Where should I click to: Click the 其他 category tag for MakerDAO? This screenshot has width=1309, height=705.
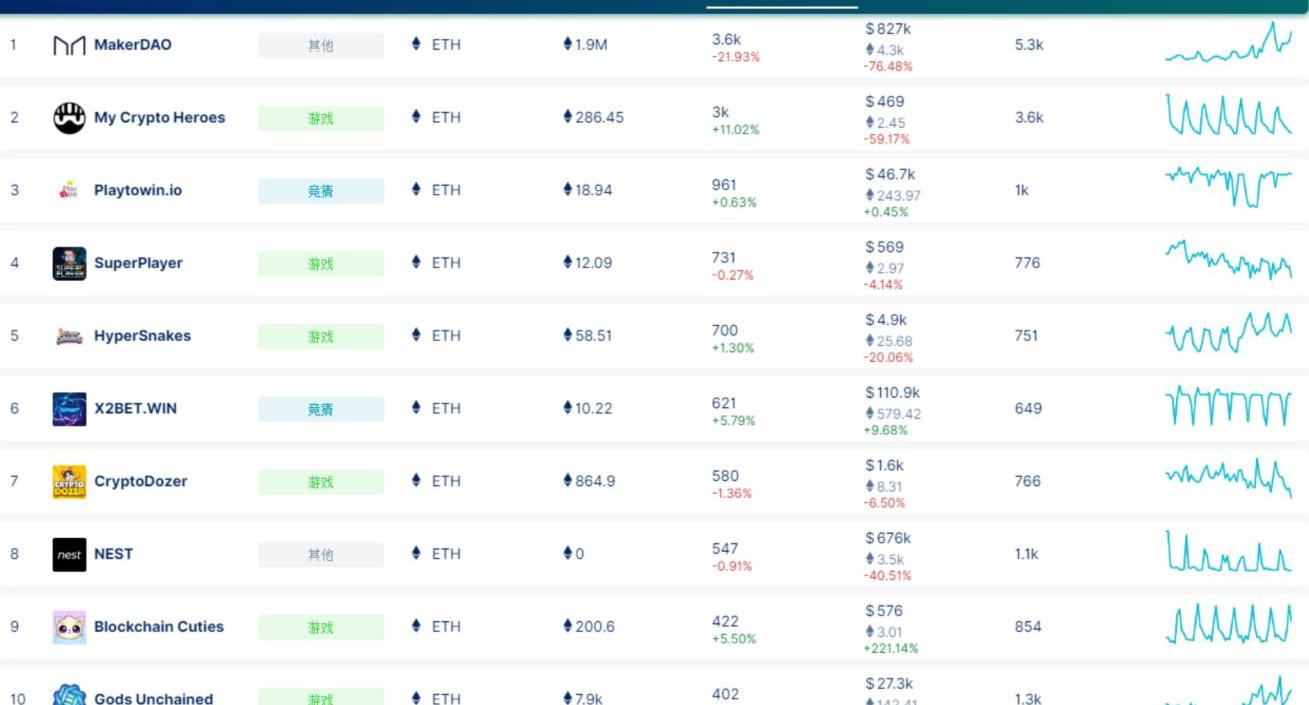coord(321,46)
